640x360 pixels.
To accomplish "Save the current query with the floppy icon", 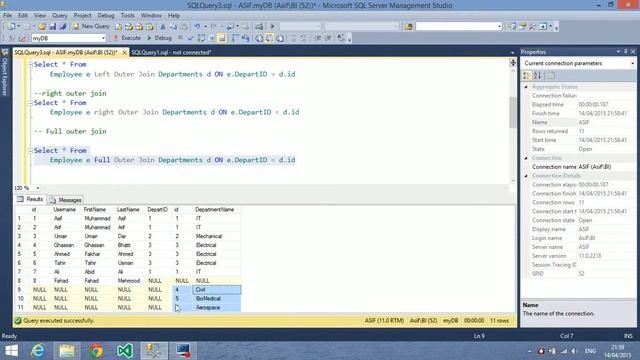I will coord(53,27).
